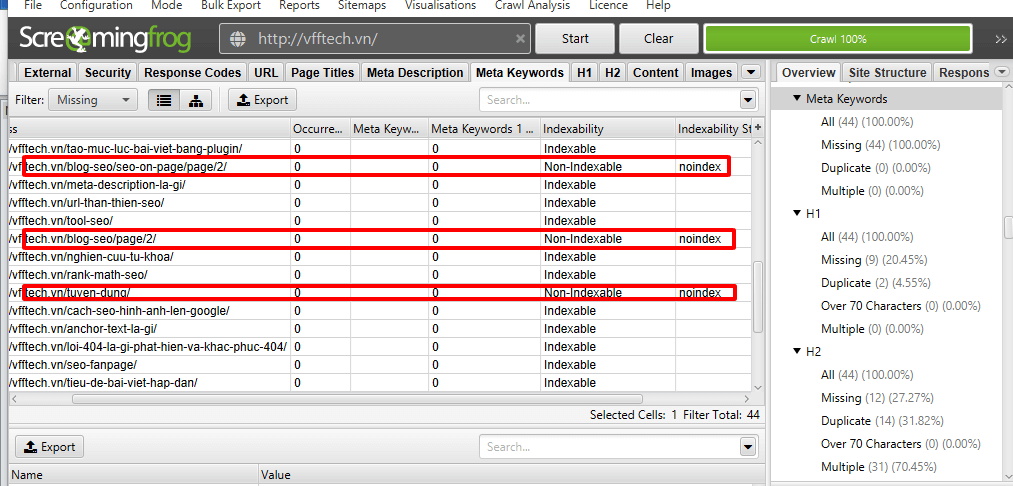This screenshot has width=1013, height=486.
Task: Click the globe icon in URL bar
Action: coord(238,39)
